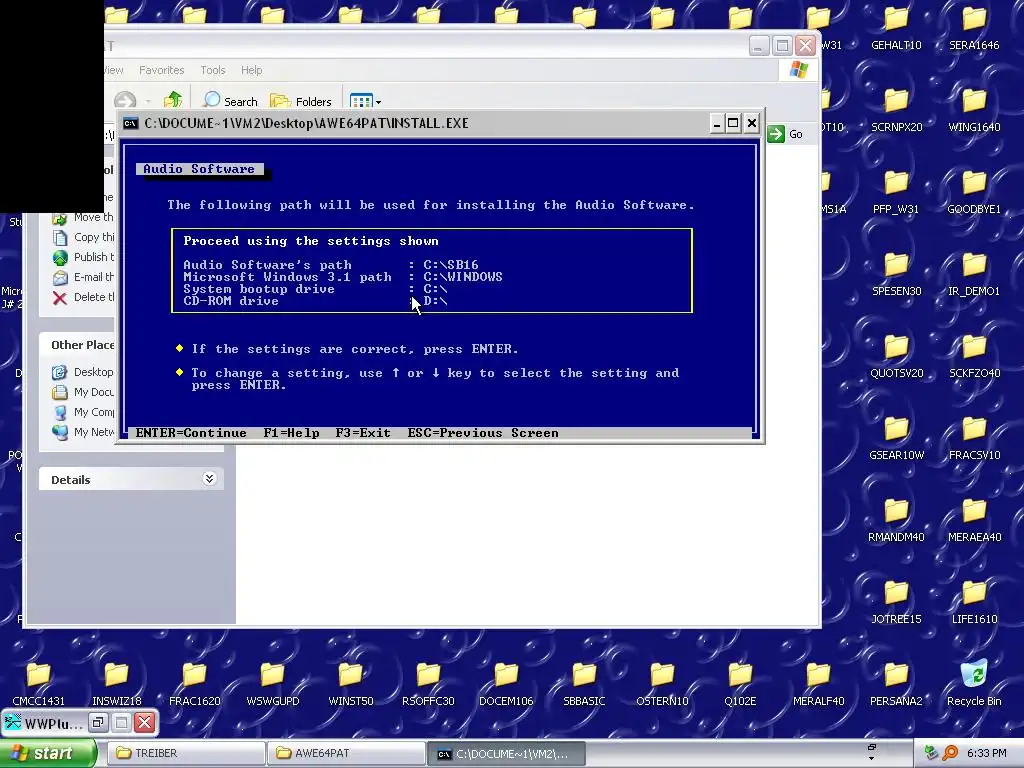The width and height of the screenshot is (1024, 768).
Task: Open the FRACSV10 desktop folder
Action: 974,438
